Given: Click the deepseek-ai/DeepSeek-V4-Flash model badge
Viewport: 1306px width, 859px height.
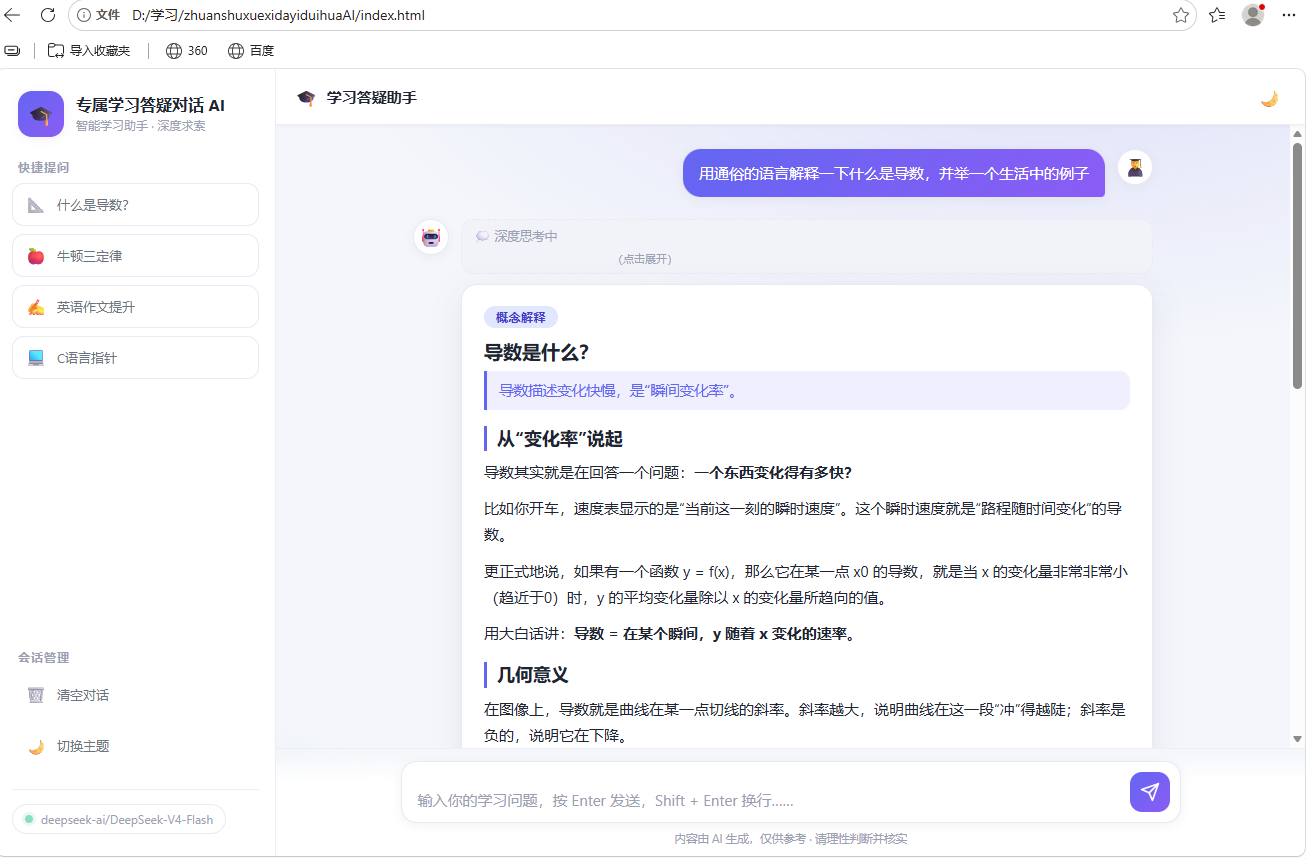Looking at the screenshot, I should pyautogui.click(x=119, y=819).
